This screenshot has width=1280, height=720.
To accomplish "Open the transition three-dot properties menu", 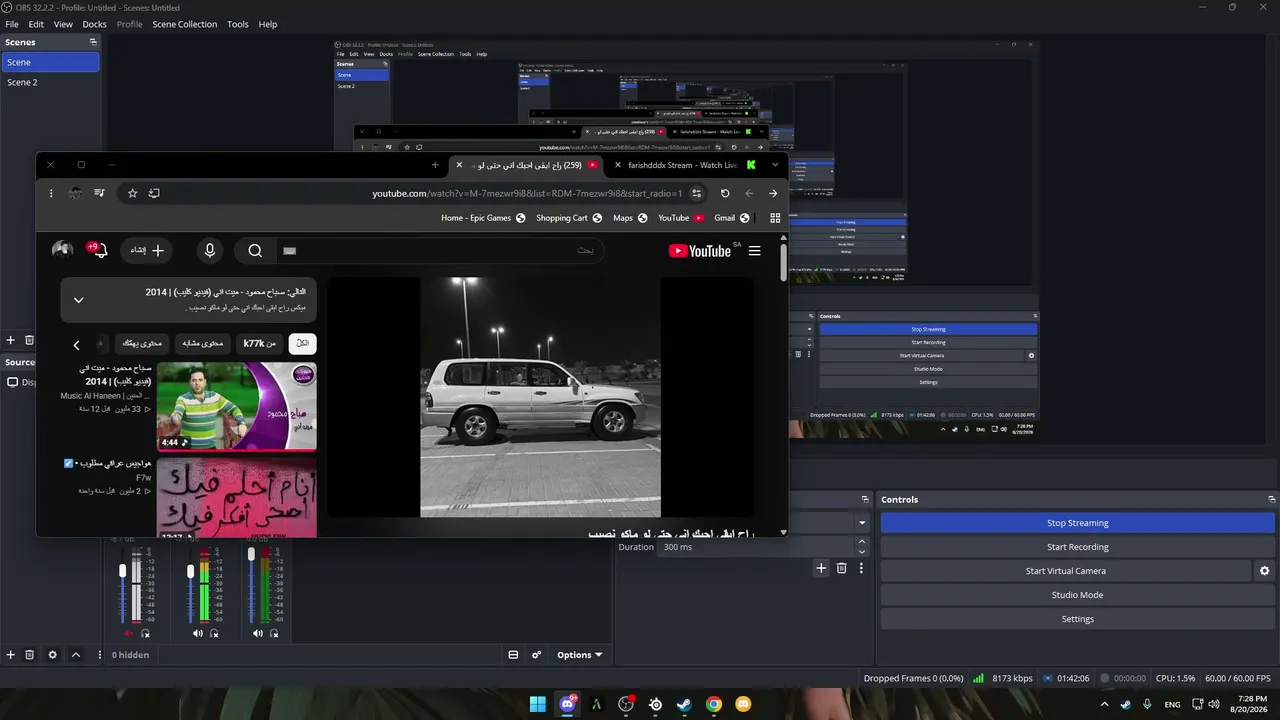I will coord(861,568).
